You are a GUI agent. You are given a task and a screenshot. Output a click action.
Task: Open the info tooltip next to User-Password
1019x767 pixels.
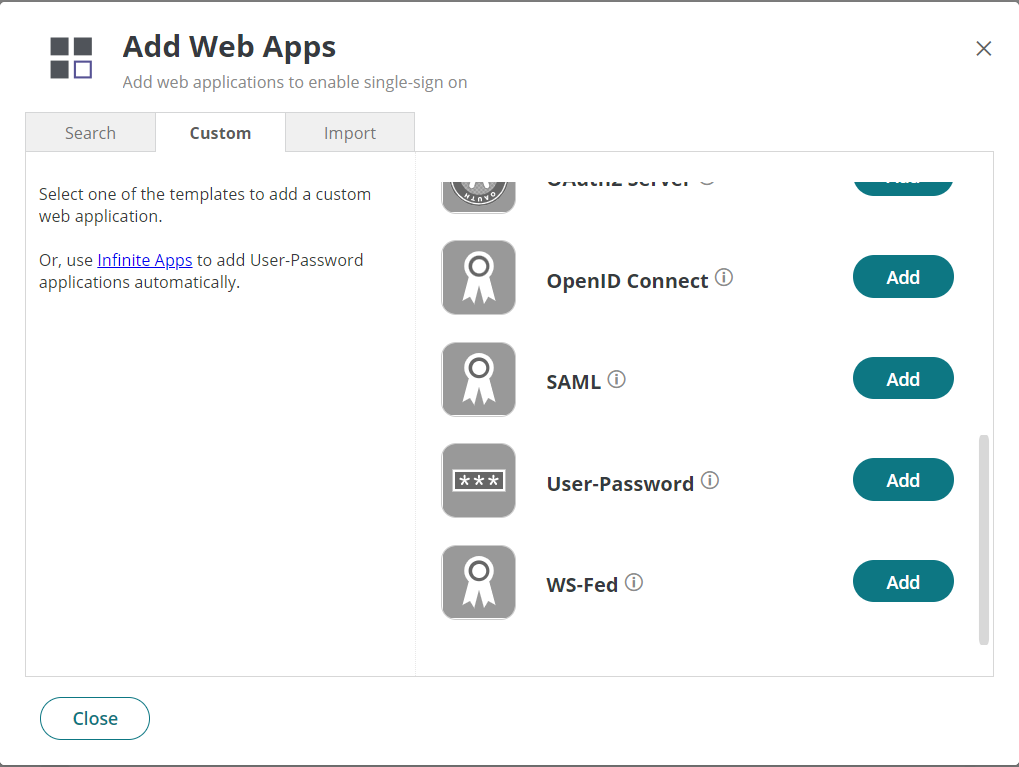tap(710, 479)
